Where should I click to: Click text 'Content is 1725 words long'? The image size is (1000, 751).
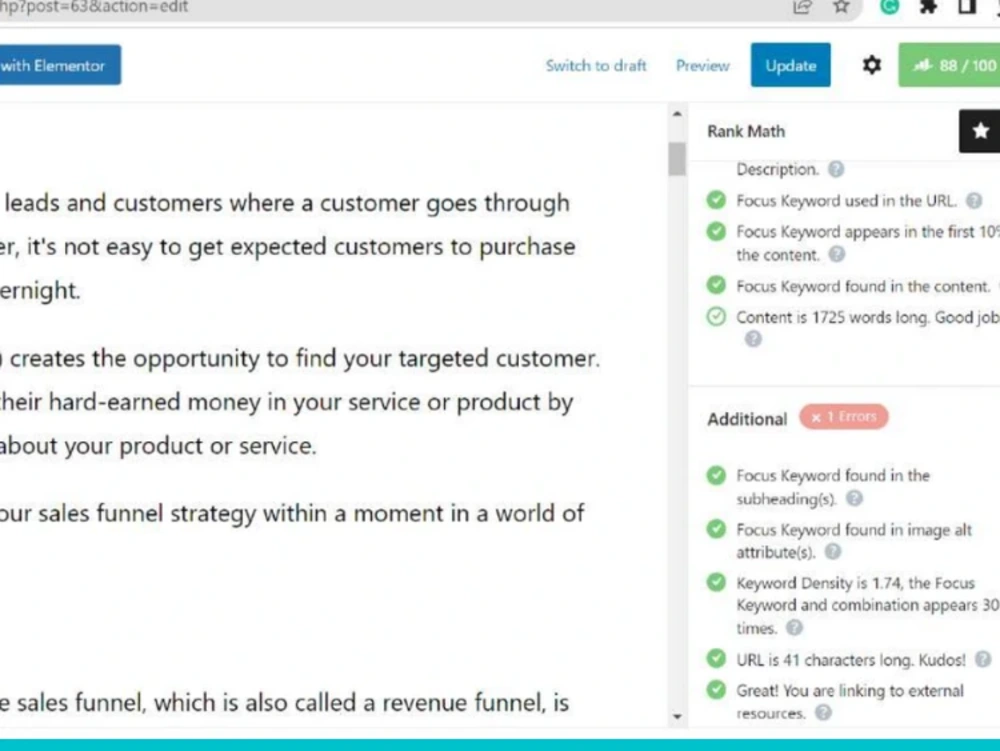(832, 317)
